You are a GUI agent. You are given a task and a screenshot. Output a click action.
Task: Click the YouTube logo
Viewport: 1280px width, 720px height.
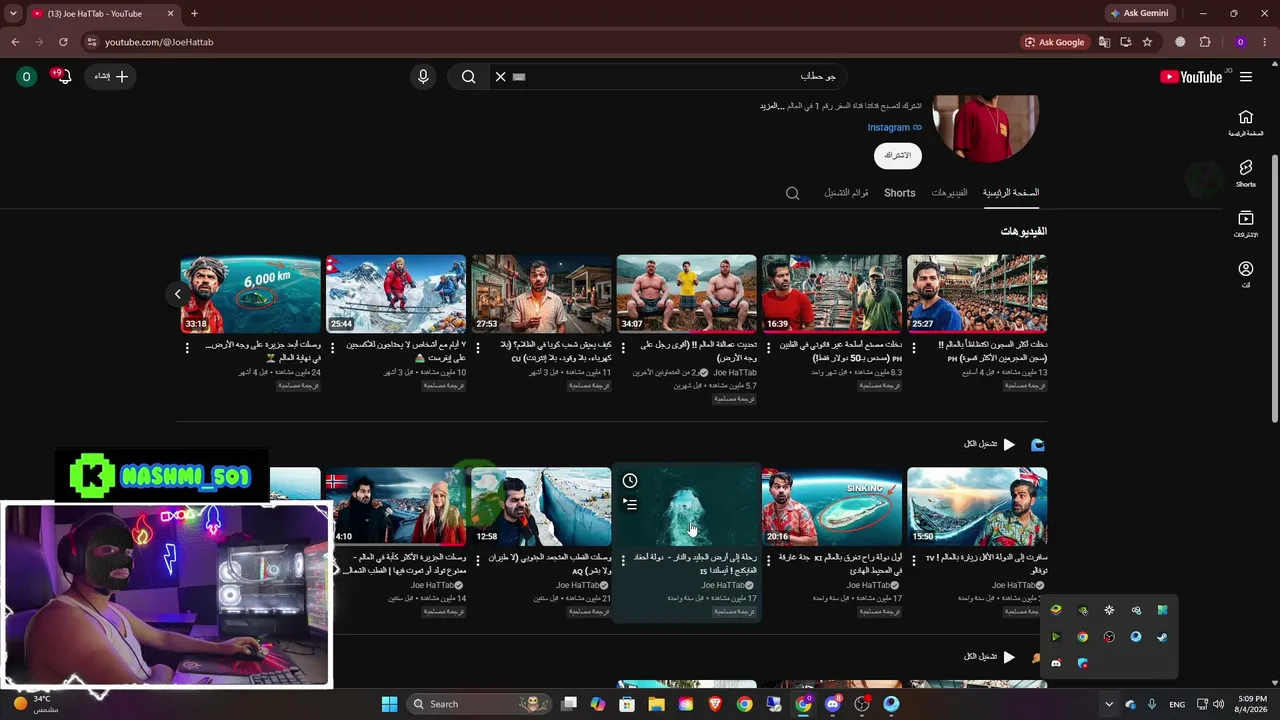point(1191,77)
